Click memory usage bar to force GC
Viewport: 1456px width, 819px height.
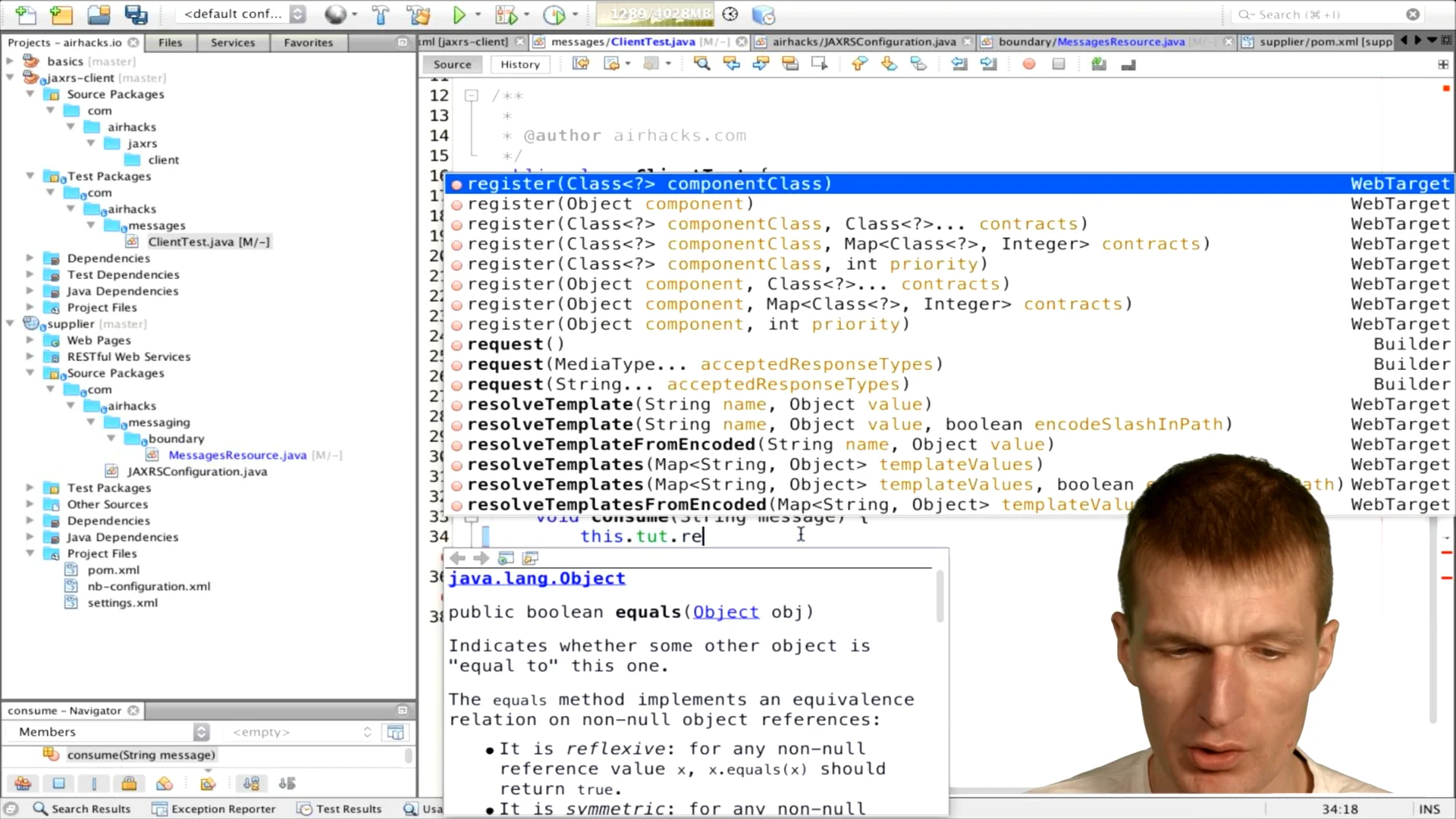654,14
